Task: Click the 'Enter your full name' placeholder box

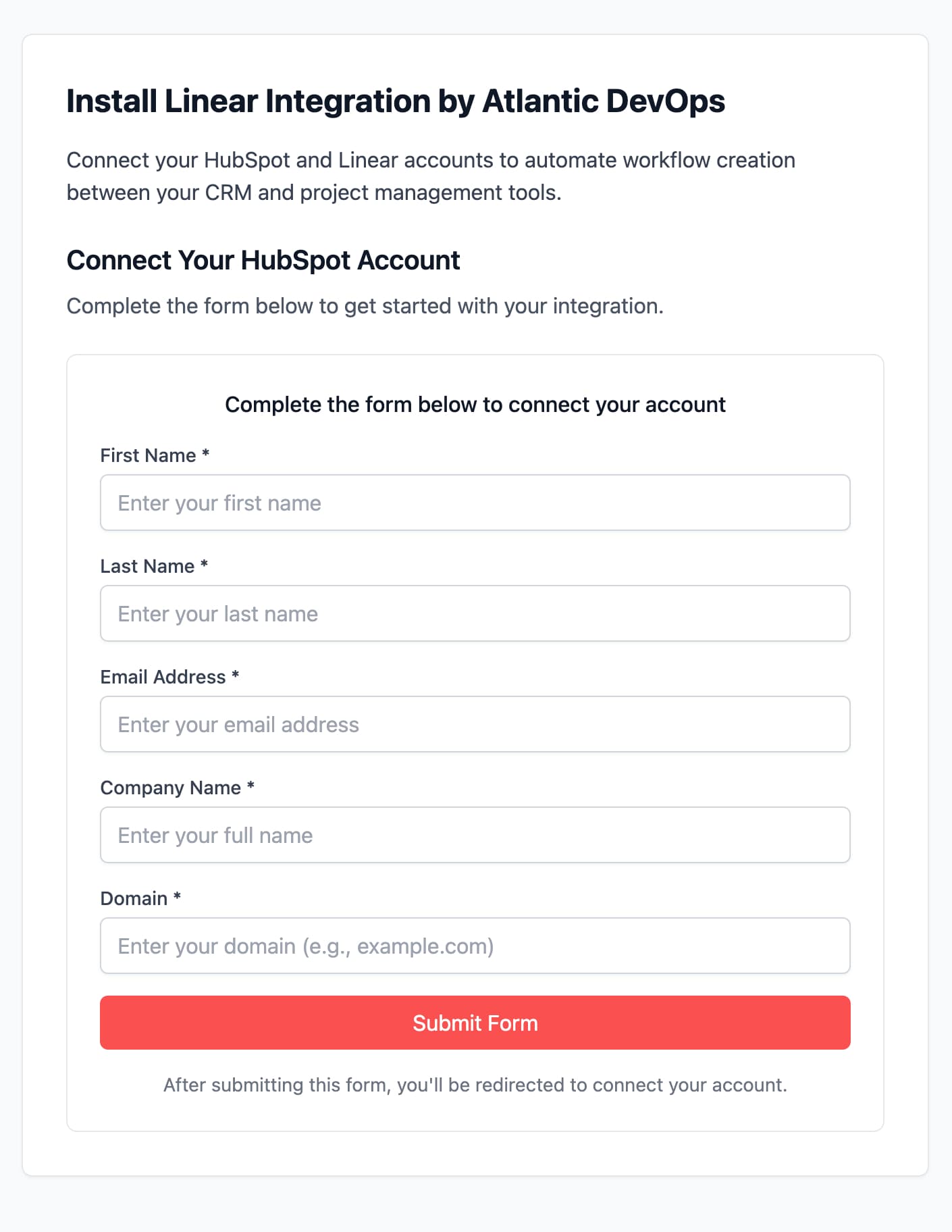Action: point(475,835)
